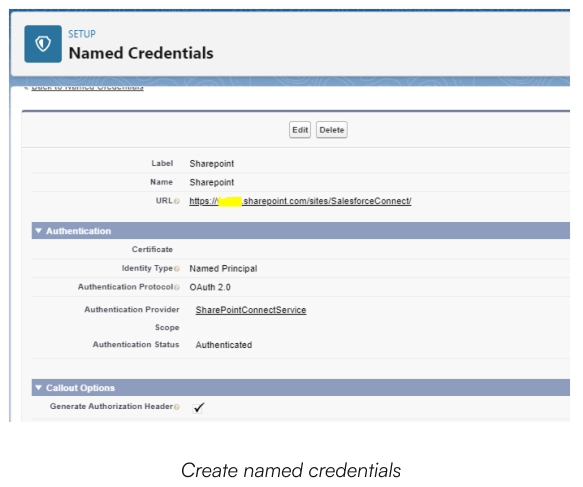Click the Scope field label
Screen dimensions: 583x487
pos(167,327)
